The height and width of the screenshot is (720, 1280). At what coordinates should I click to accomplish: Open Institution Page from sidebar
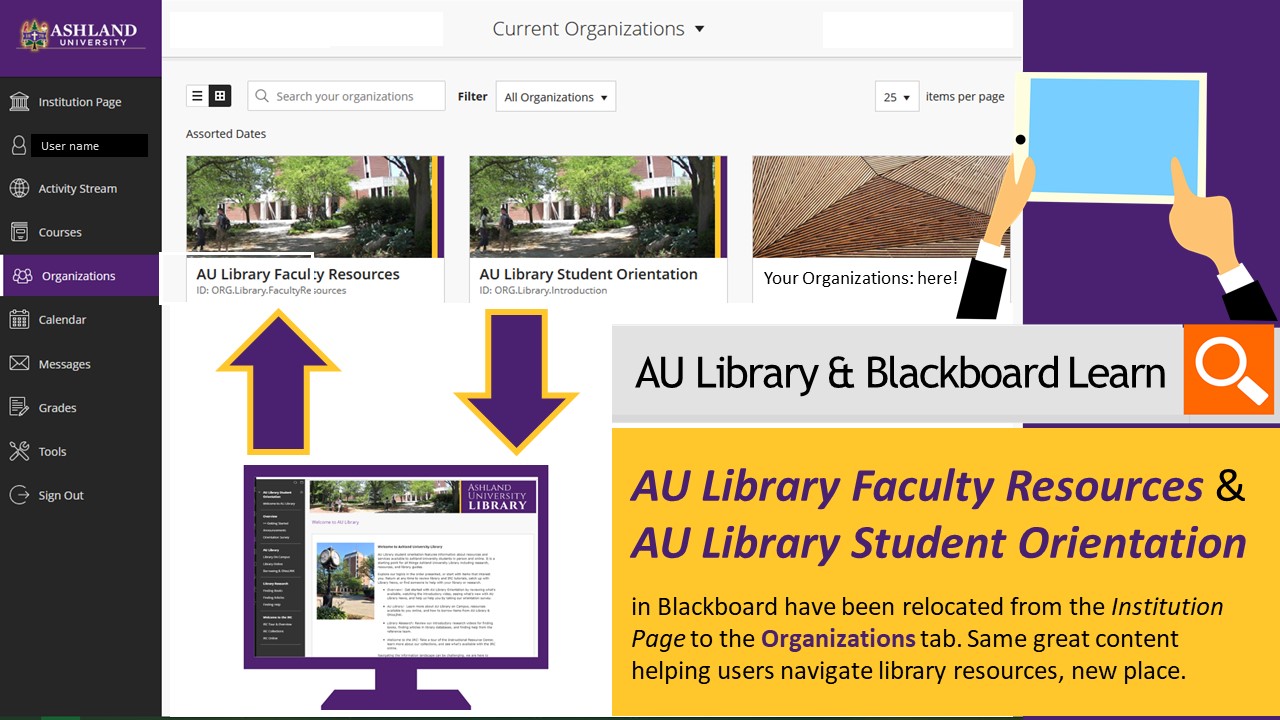80,101
